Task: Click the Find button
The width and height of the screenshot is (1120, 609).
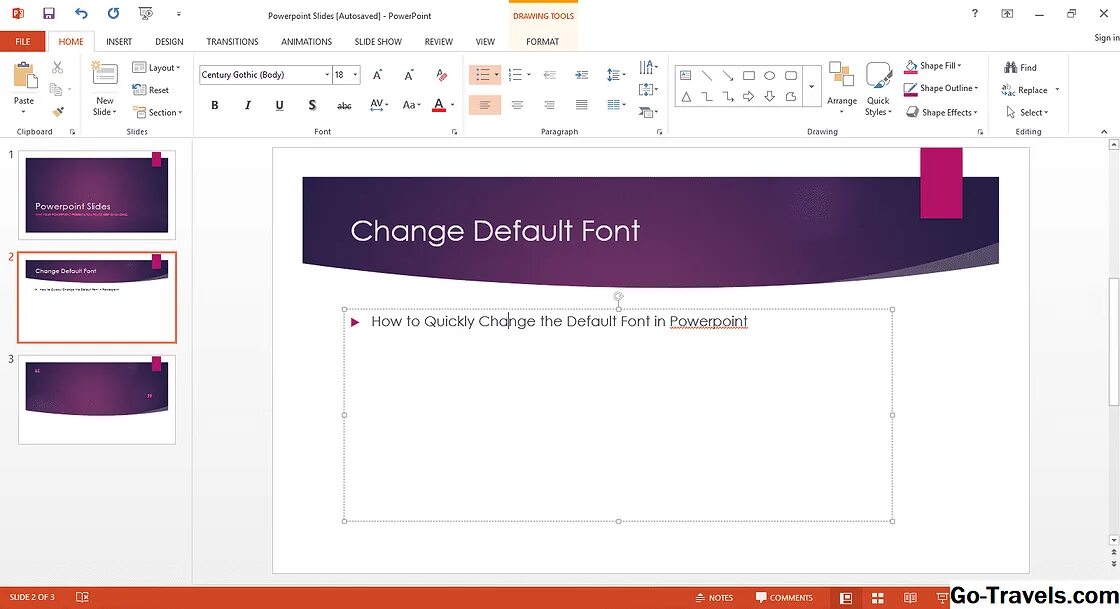Action: (1020, 67)
